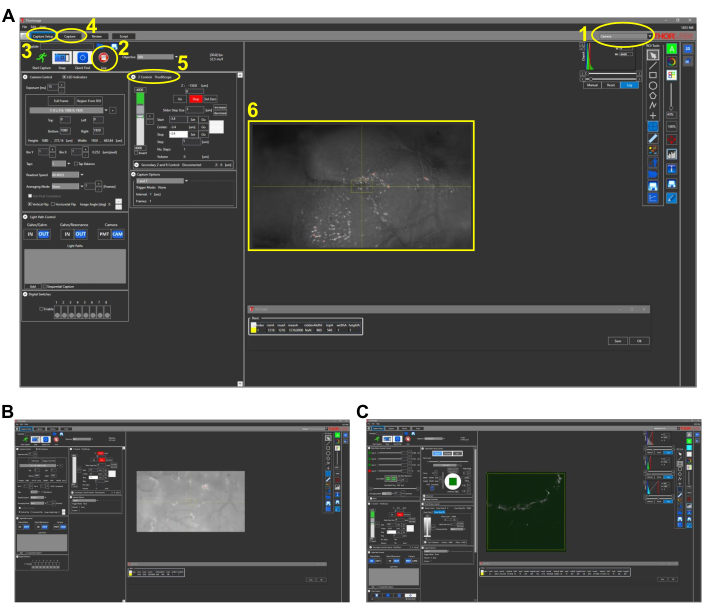Select the crosshair plus ROI tool
704x615 pixels.
[x=653, y=115]
